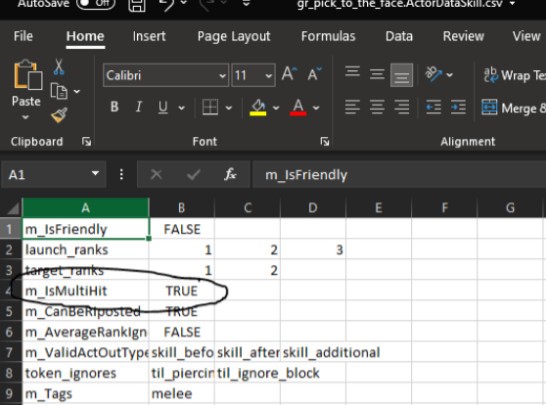546x405 pixels.
Task: Select the token_ignores cell
Action: coord(86,373)
